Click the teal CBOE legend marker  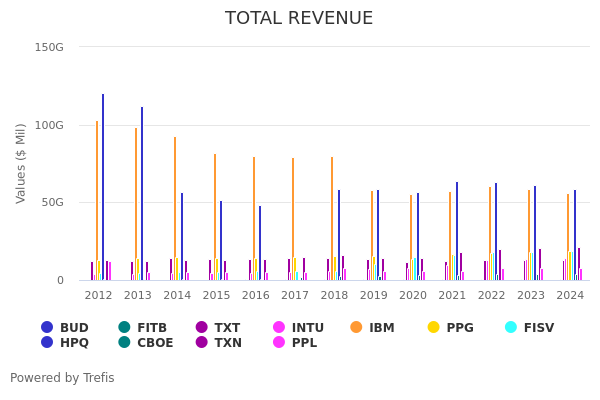(124, 343)
